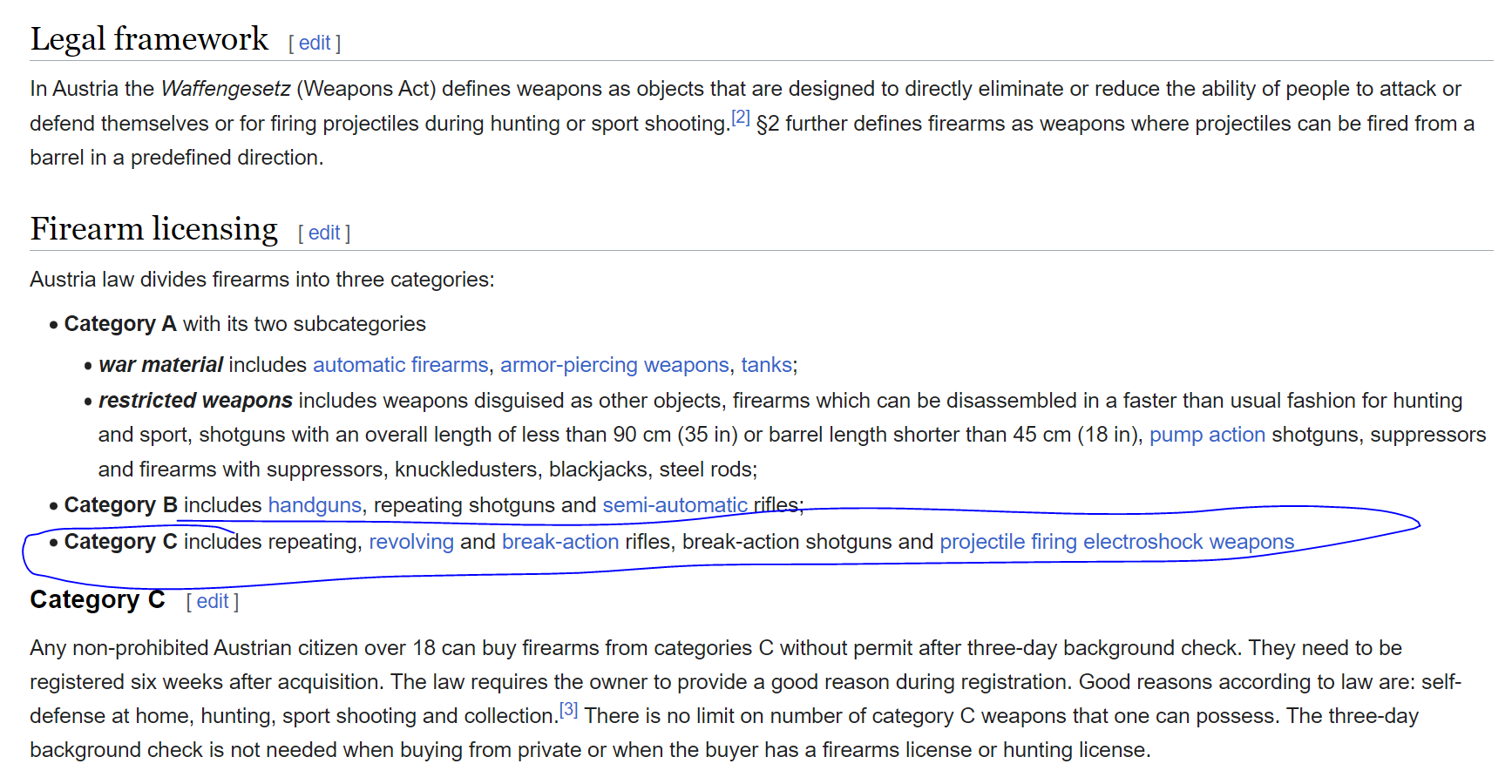1512x784 pixels.
Task: Open the handguns link
Action: (x=315, y=505)
